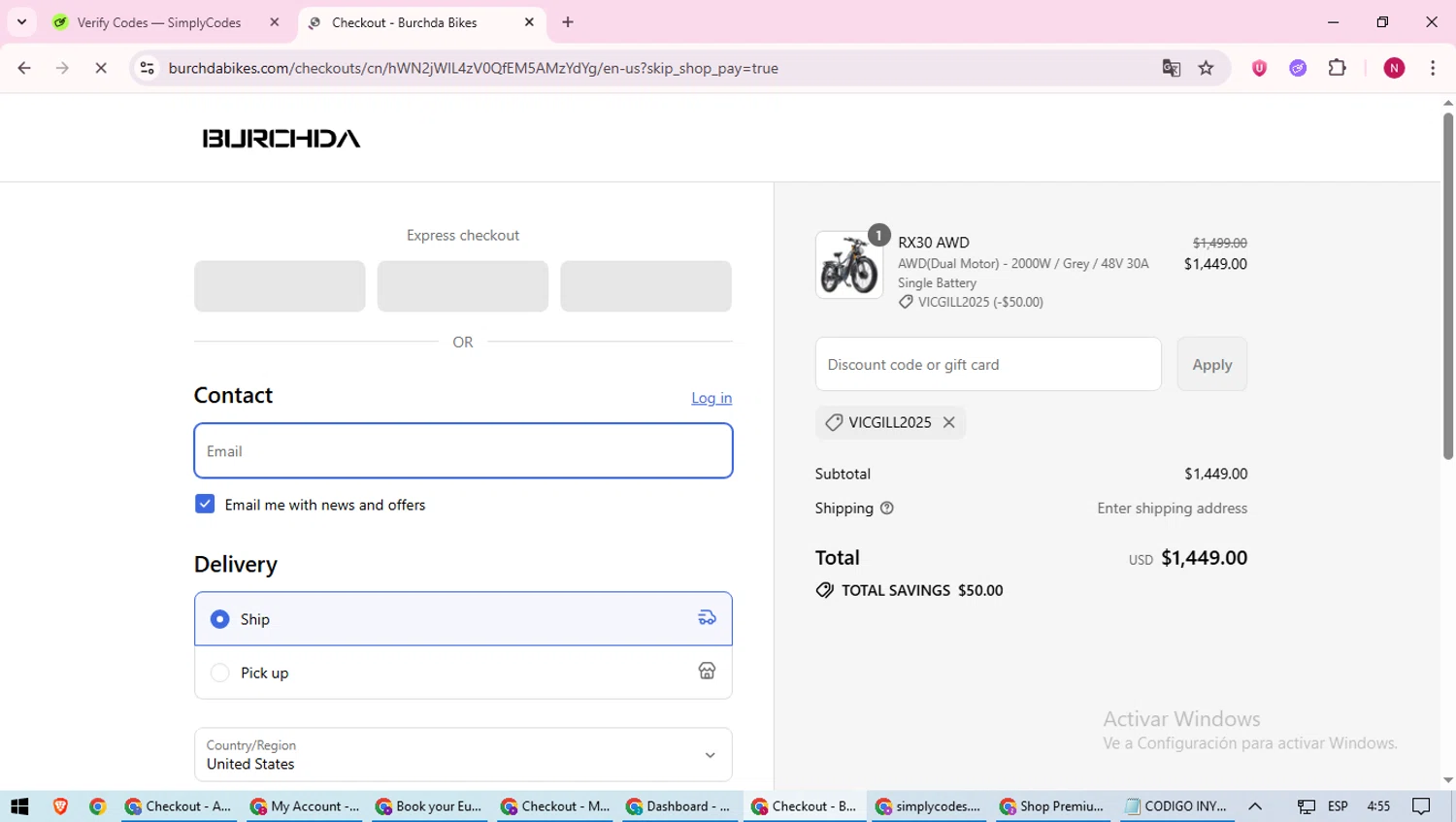Screen dimensions: 1456x822
Task: Open the tab search dropdown arrow
Action: (21, 22)
